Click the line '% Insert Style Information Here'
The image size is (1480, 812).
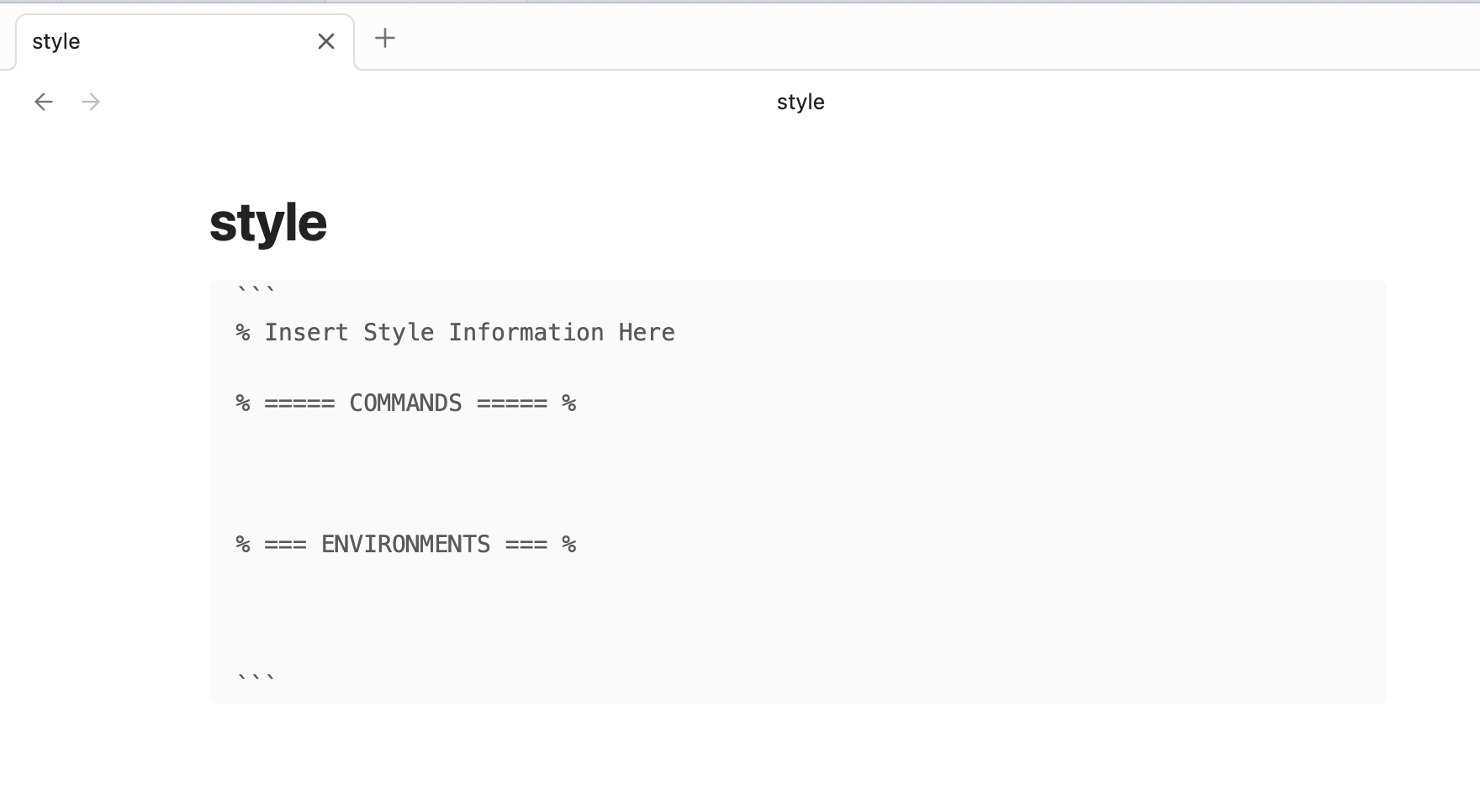(455, 333)
